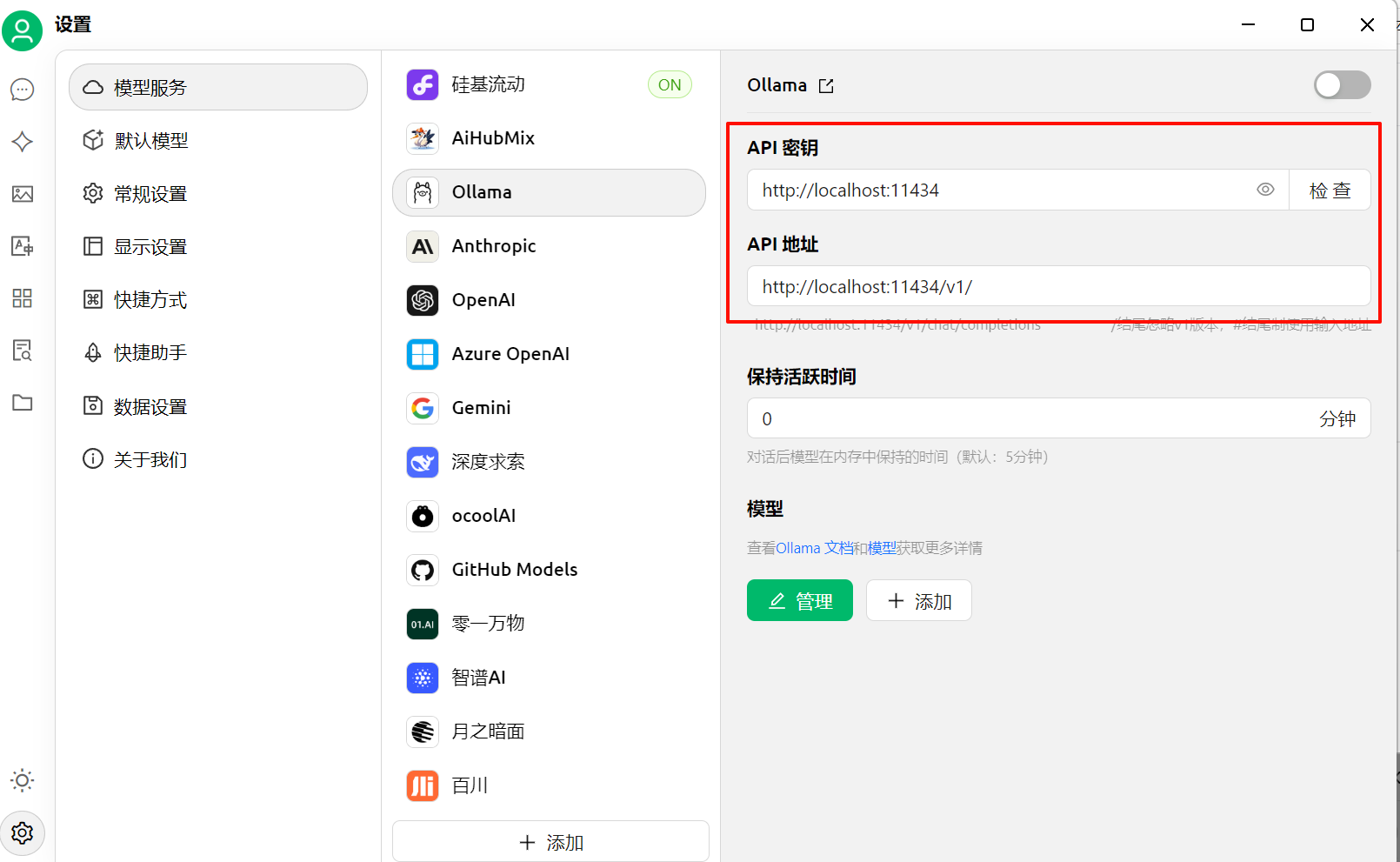The width and height of the screenshot is (1400, 862).
Task: Click the Gemini provider logo
Action: (423, 409)
